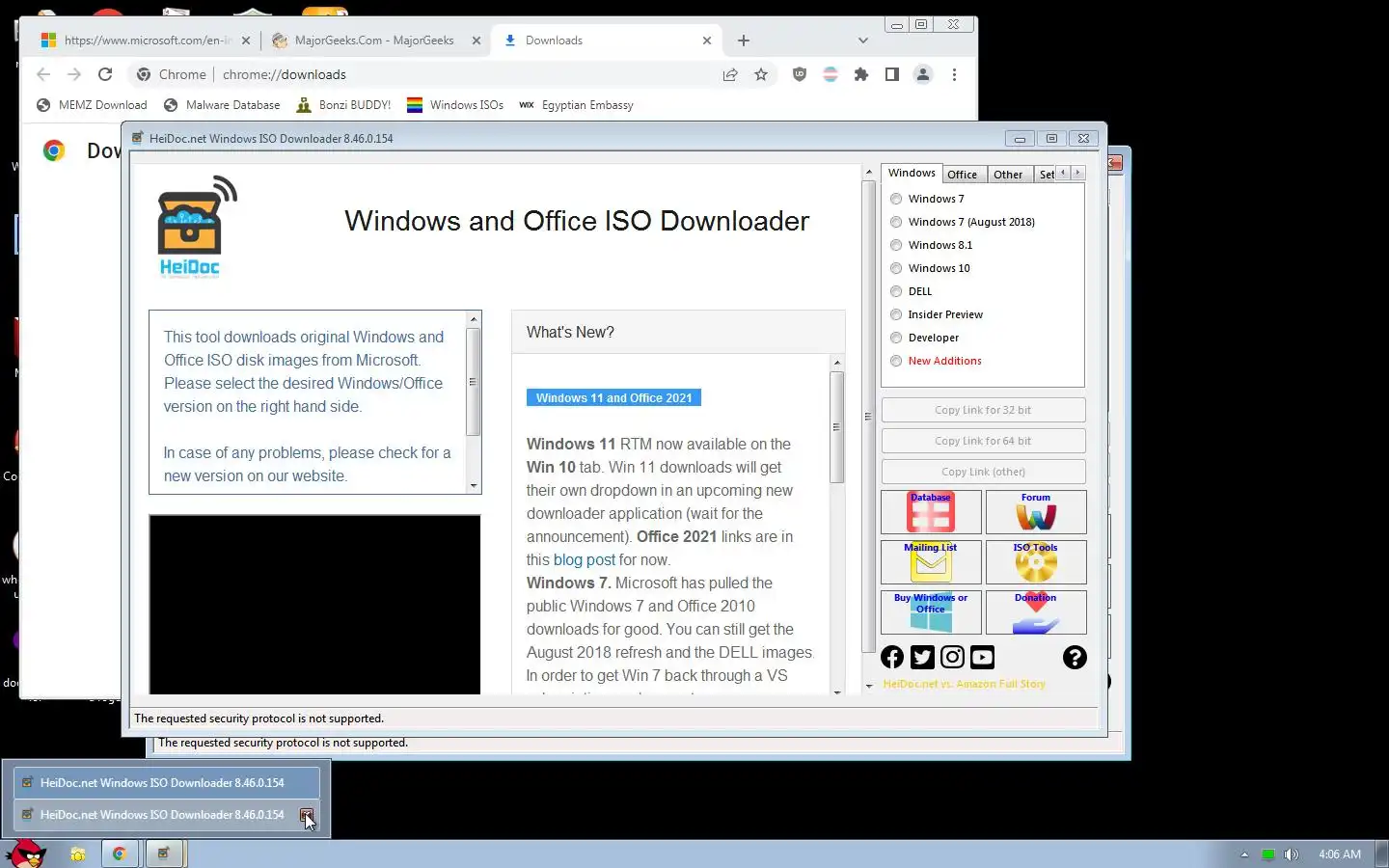Open Chrome profile avatar icon
Image resolution: width=1389 pixels, height=868 pixels.
click(923, 74)
